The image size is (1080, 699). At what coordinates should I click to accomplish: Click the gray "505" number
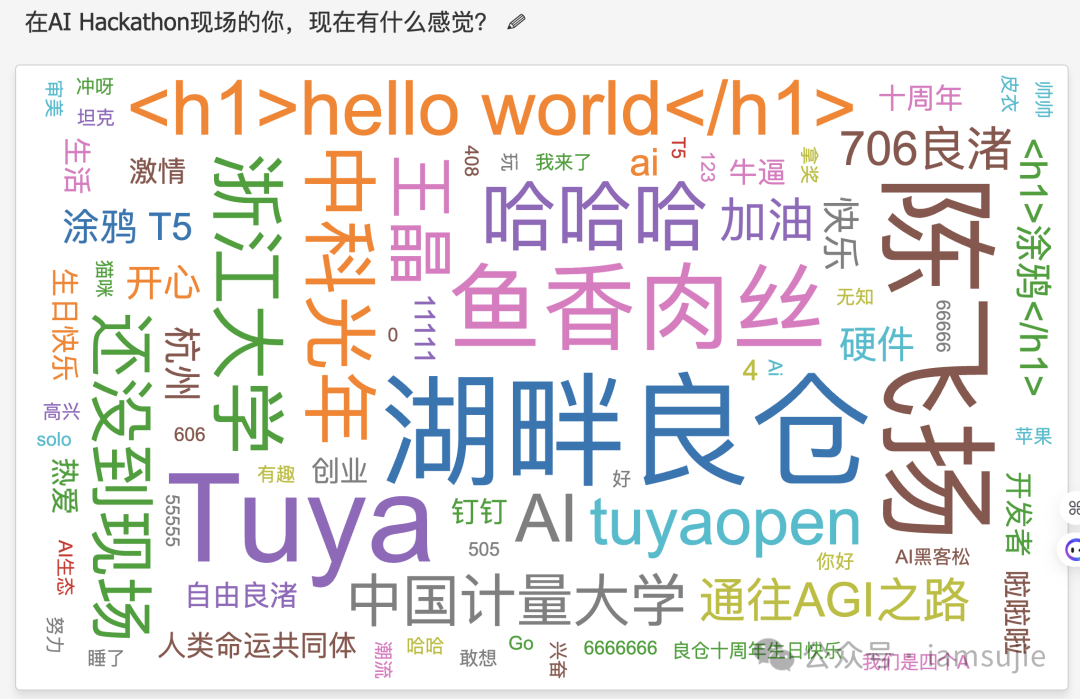(x=484, y=550)
